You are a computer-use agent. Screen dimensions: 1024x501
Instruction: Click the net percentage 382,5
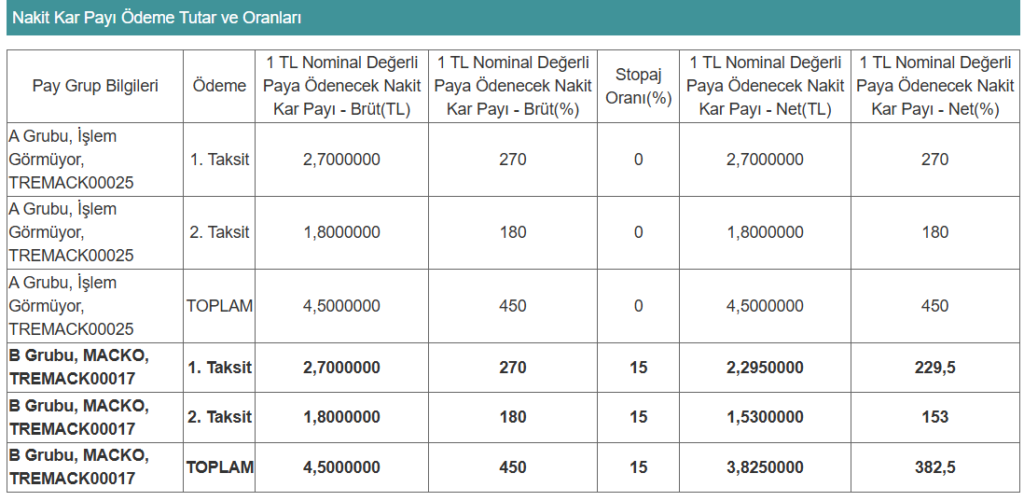(935, 467)
